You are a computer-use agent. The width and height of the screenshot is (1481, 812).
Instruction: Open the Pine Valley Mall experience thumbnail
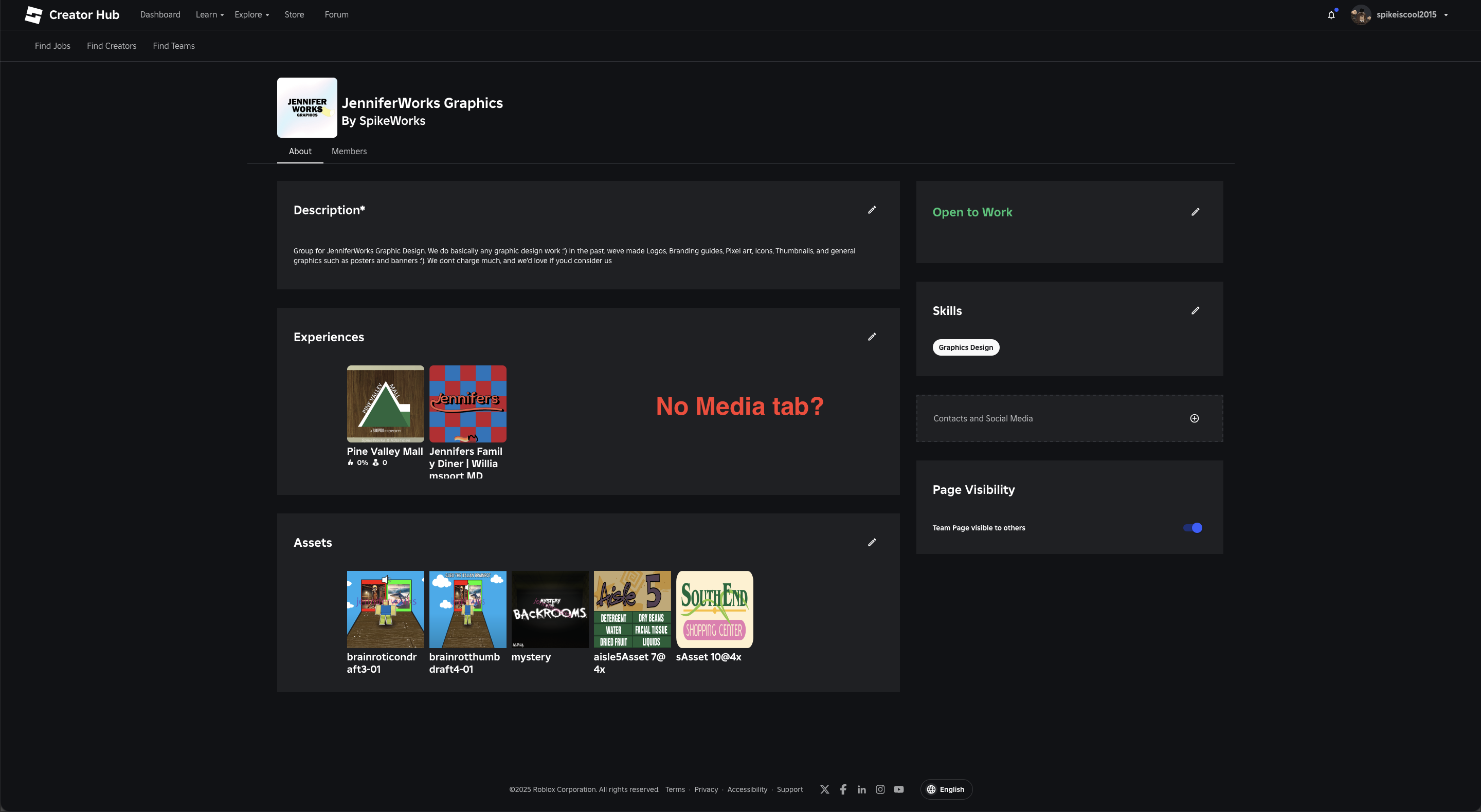click(x=385, y=404)
